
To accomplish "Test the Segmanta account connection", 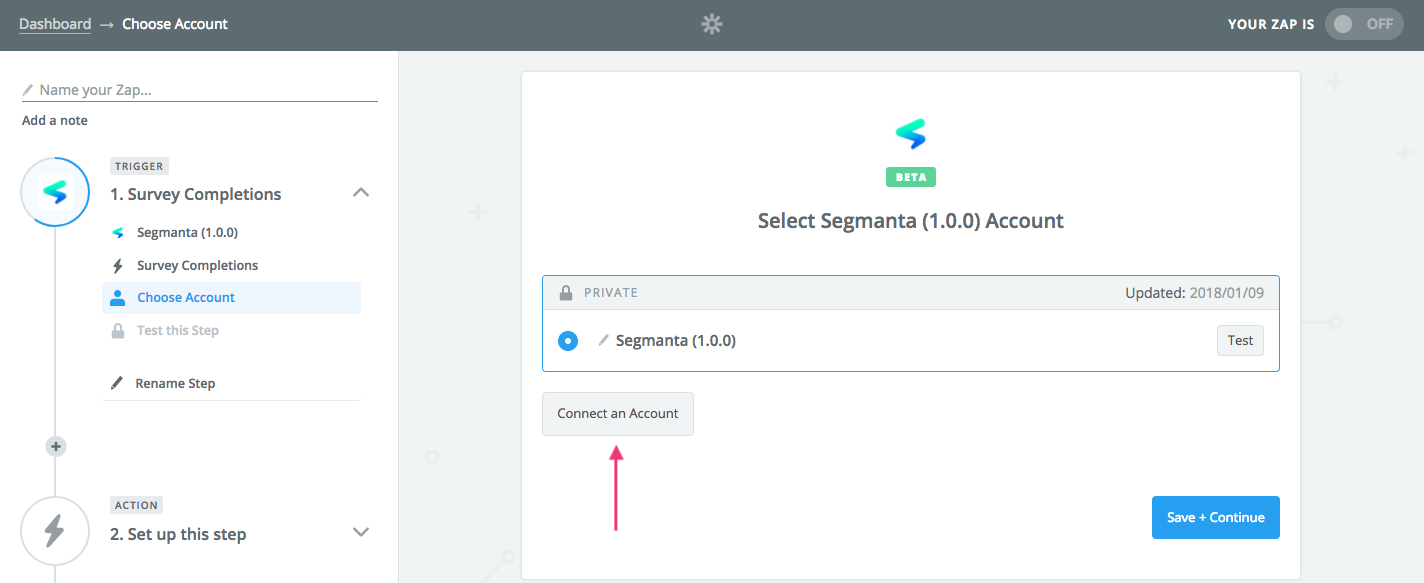I will click(1240, 341).
